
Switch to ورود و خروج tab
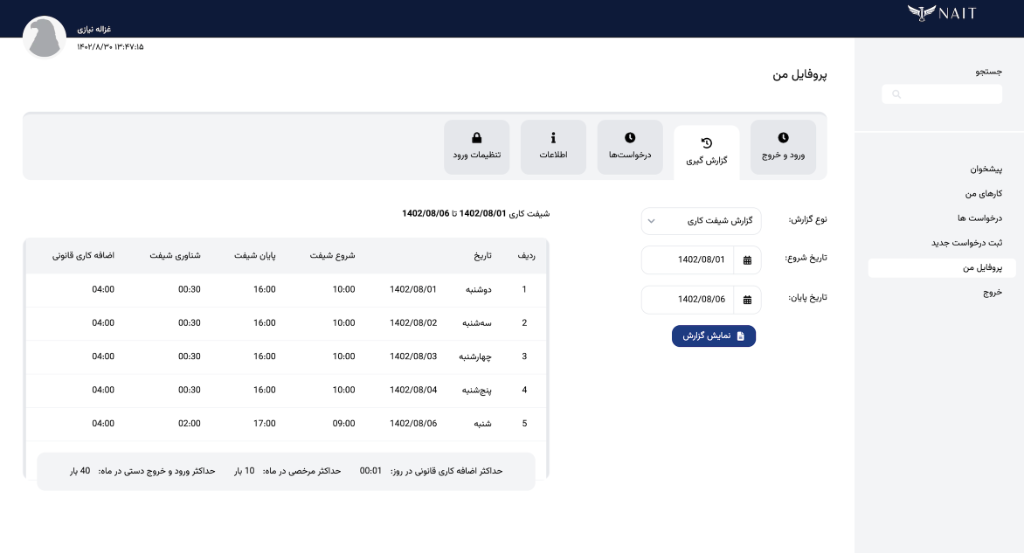pyautogui.click(x=783, y=147)
